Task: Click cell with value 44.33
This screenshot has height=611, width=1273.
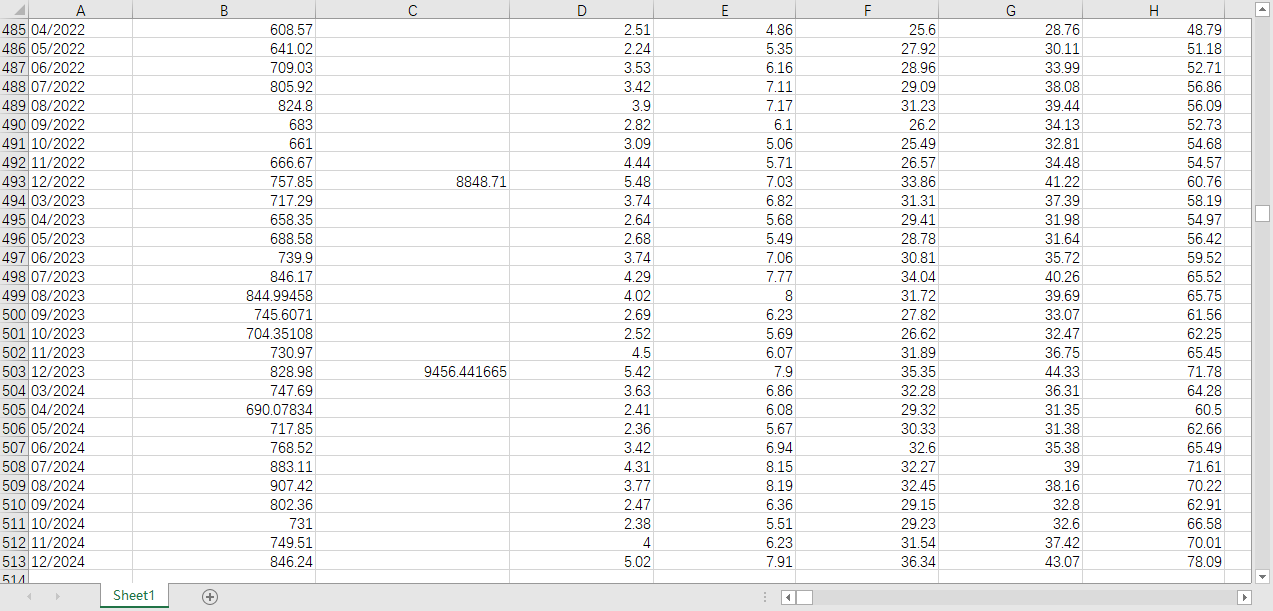Action: (x=1010, y=372)
